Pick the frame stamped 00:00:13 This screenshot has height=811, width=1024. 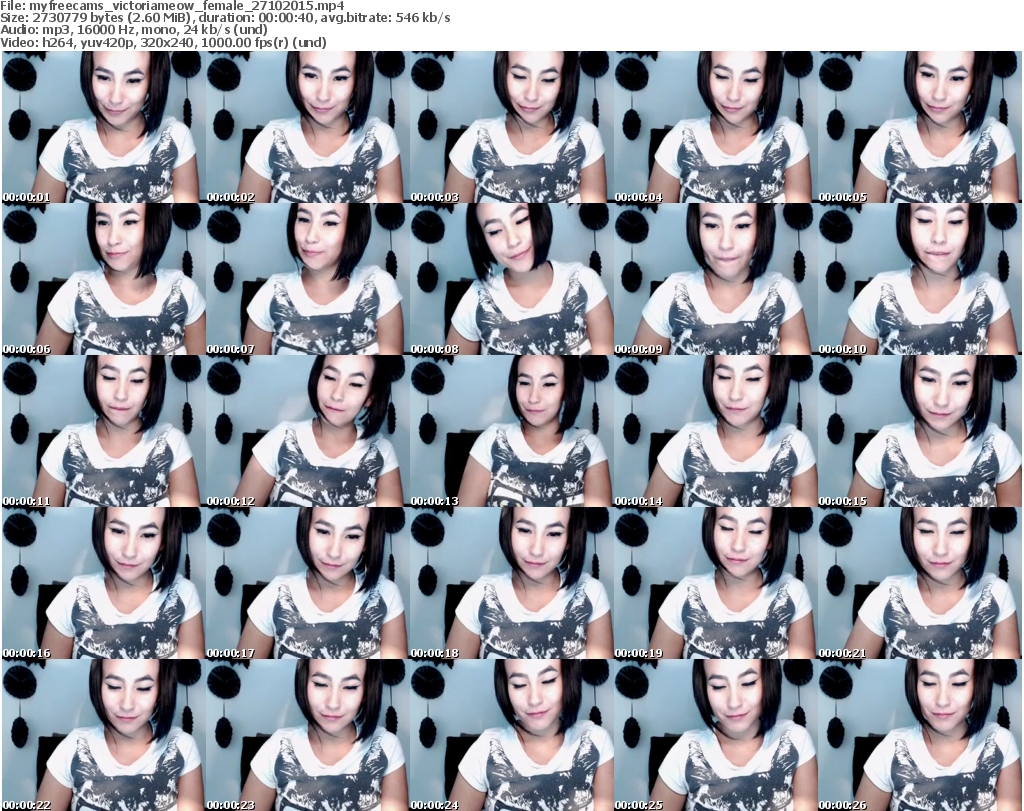[511, 431]
